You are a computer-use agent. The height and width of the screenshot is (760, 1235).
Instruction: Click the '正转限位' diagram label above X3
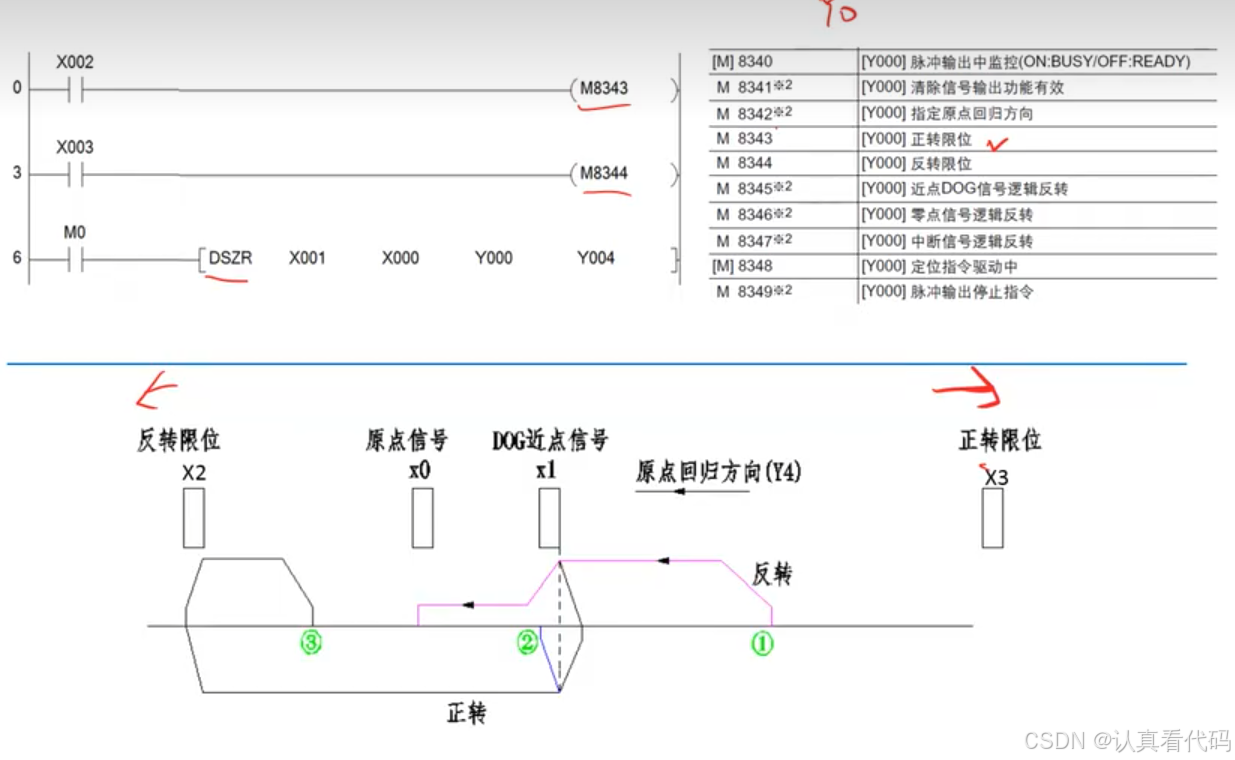pyautogui.click(x=1000, y=440)
